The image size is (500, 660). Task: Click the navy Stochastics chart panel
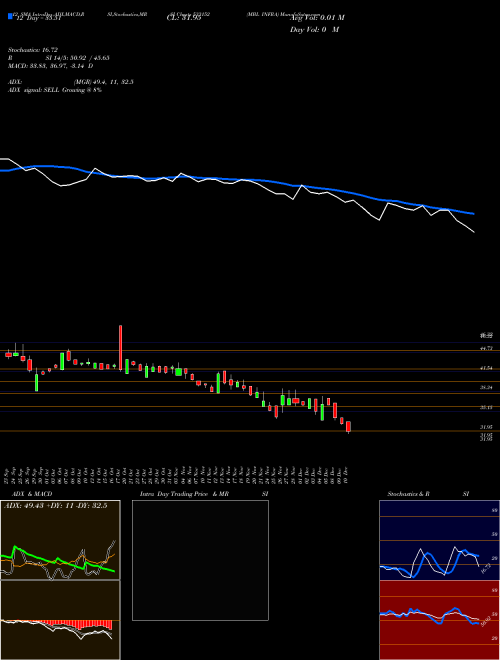[x=439, y=540]
